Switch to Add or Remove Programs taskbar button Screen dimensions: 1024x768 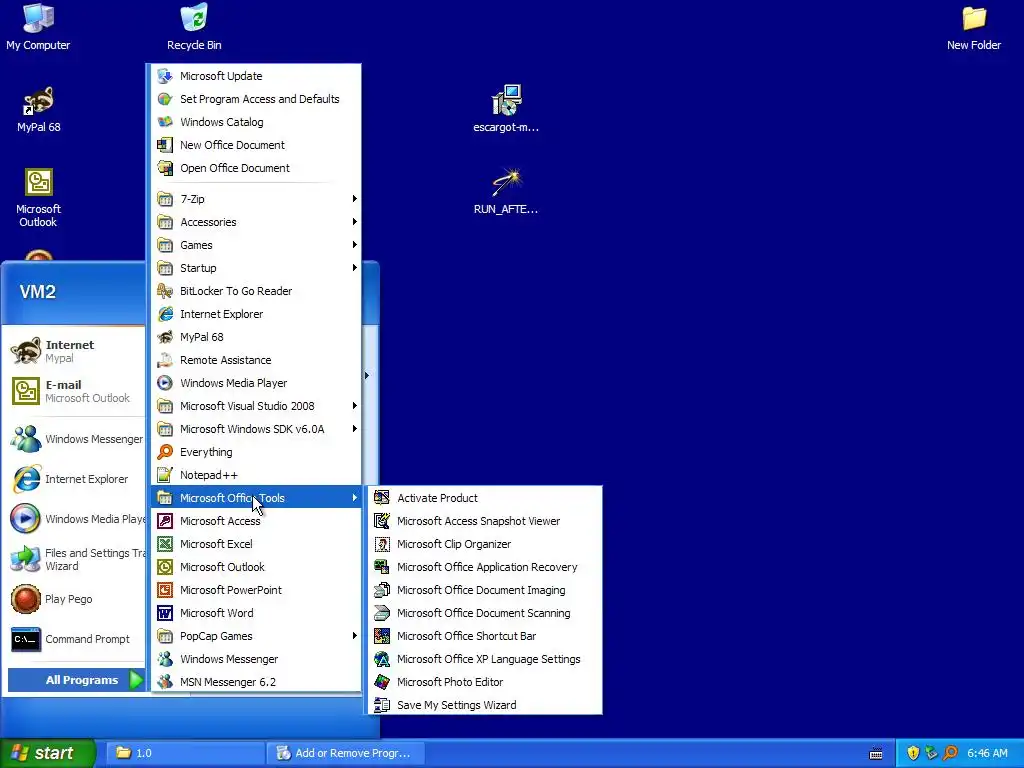(346, 753)
